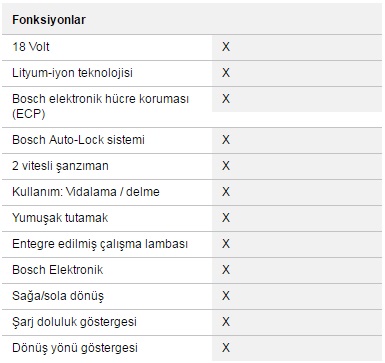Click the X mark for 2 vitesli şanzıman
Image resolution: width=385 pixels, height=363 pixels.
point(226,166)
